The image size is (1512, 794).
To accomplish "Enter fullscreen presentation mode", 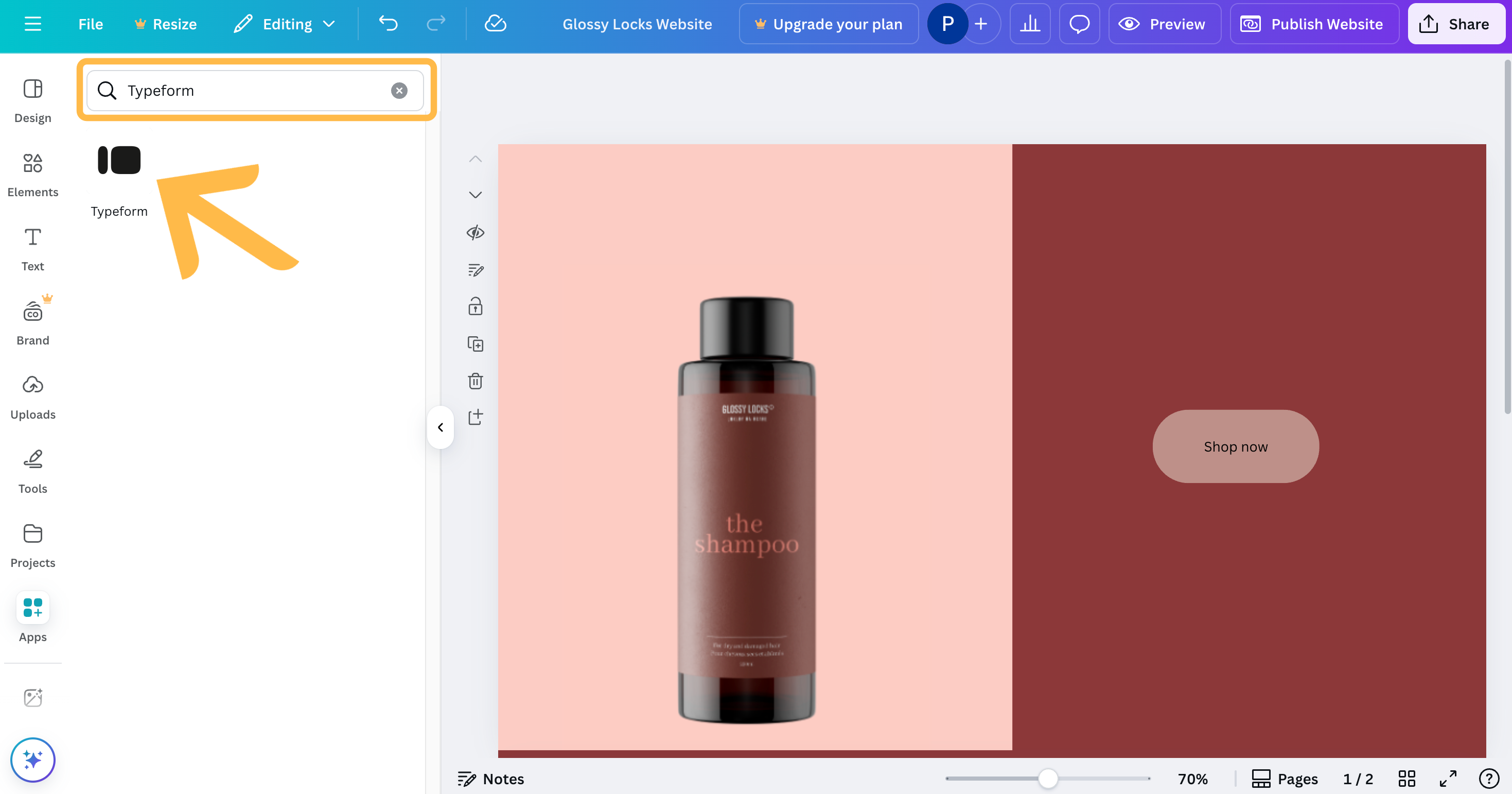I will click(x=1448, y=779).
